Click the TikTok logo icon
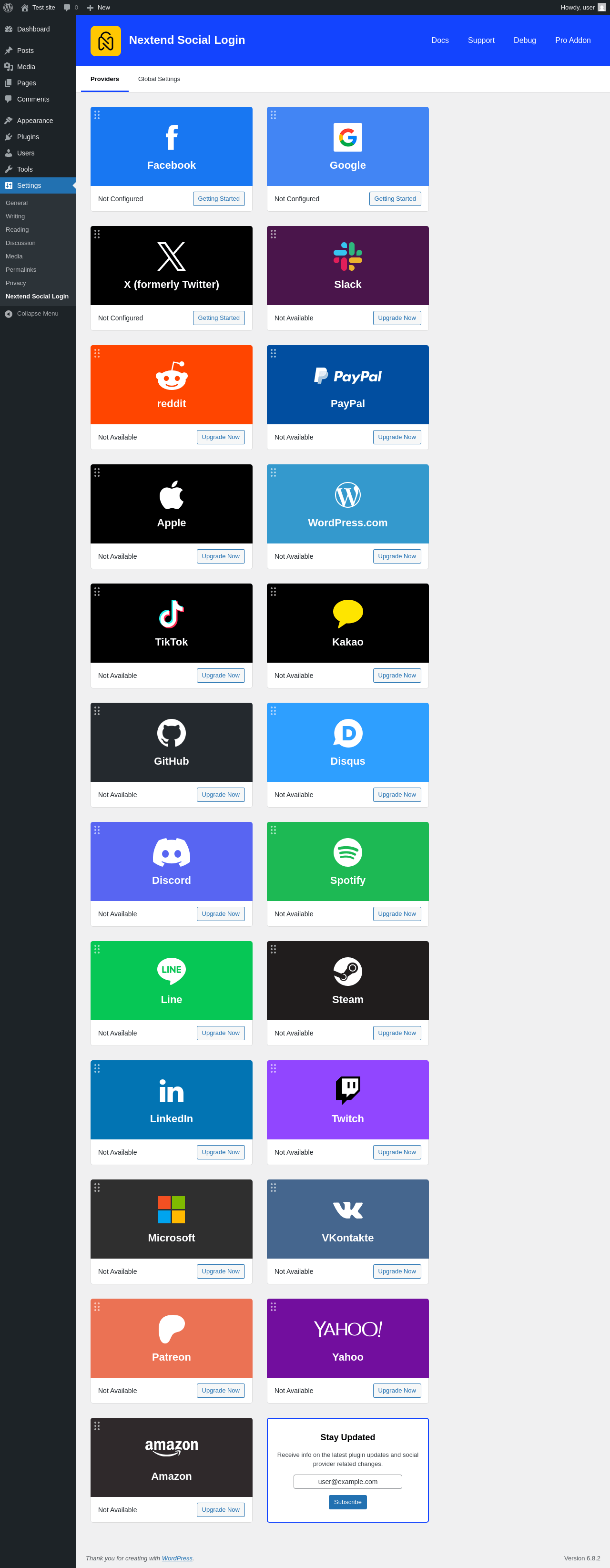Viewport: 610px width, 1568px height. coord(172,614)
